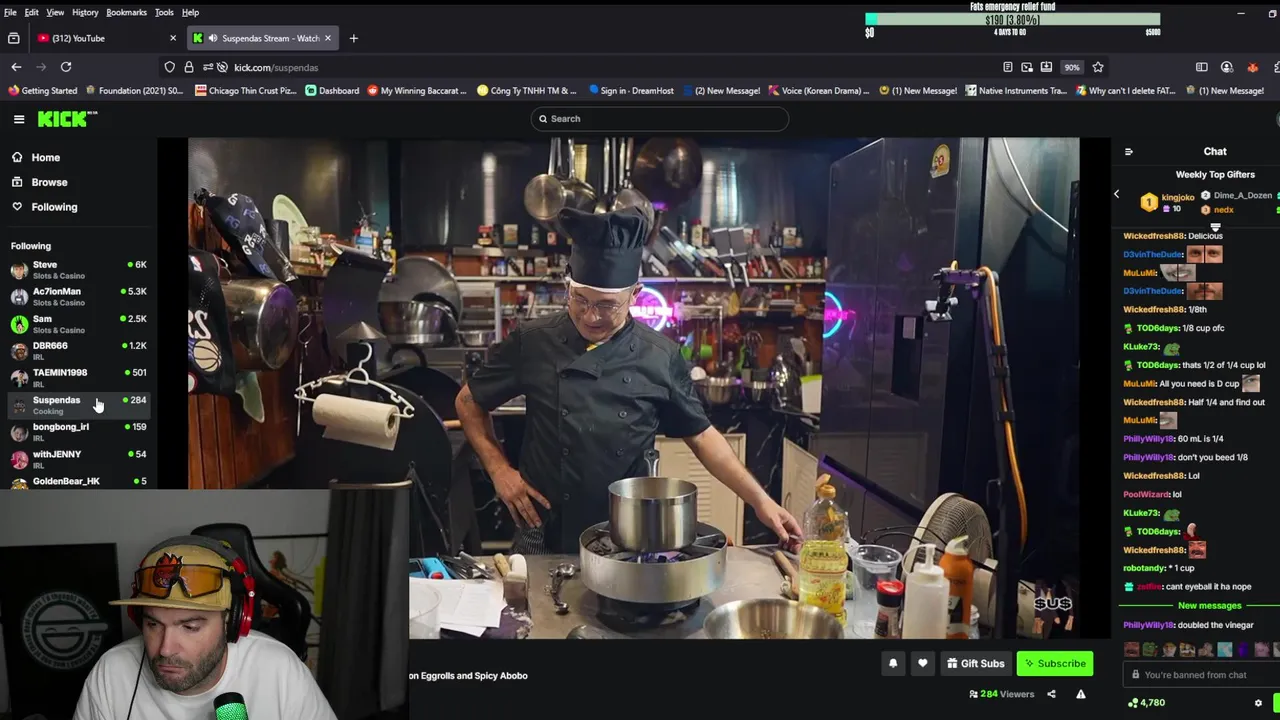Close the Suspendas Stream tab
This screenshot has height=720, width=1280.
point(328,38)
